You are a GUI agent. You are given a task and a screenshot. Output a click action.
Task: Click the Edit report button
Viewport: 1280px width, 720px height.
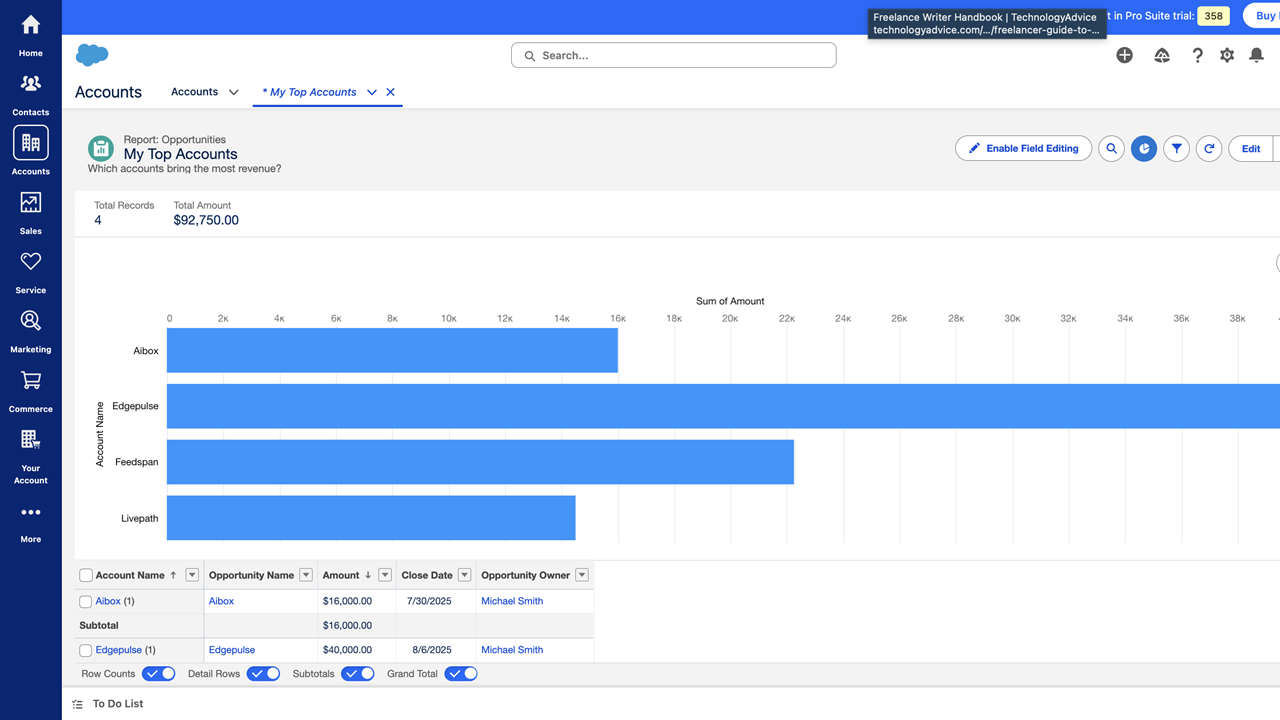pyautogui.click(x=1251, y=149)
